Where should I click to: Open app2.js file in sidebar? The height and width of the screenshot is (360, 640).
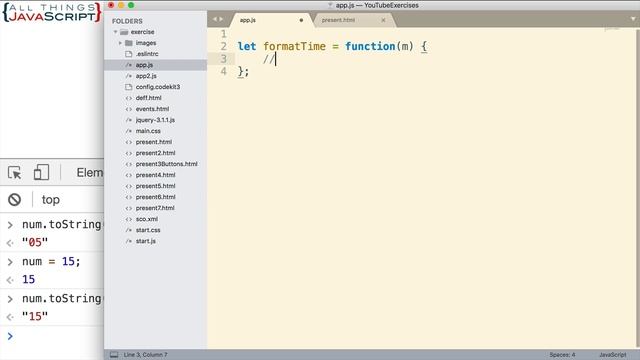tap(146, 76)
